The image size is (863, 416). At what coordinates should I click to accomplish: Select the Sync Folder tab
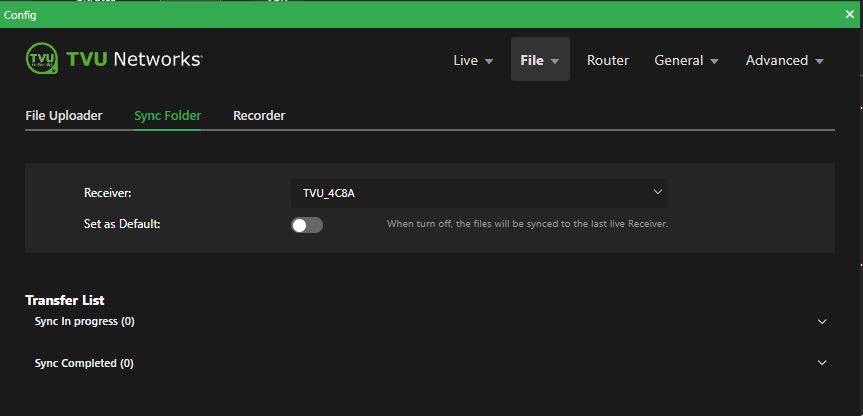pyautogui.click(x=168, y=116)
